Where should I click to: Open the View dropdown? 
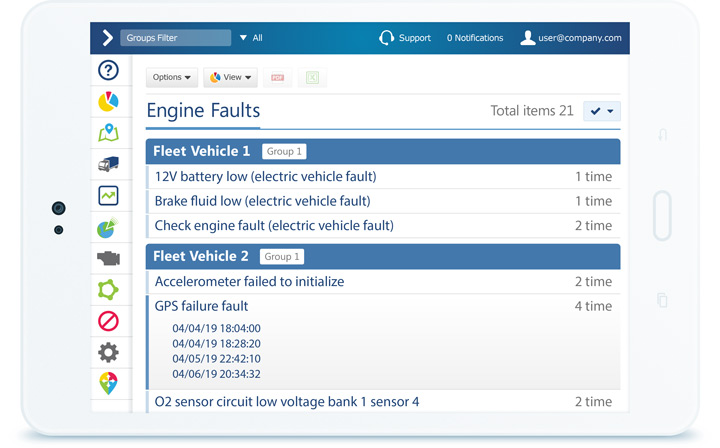tap(231, 77)
